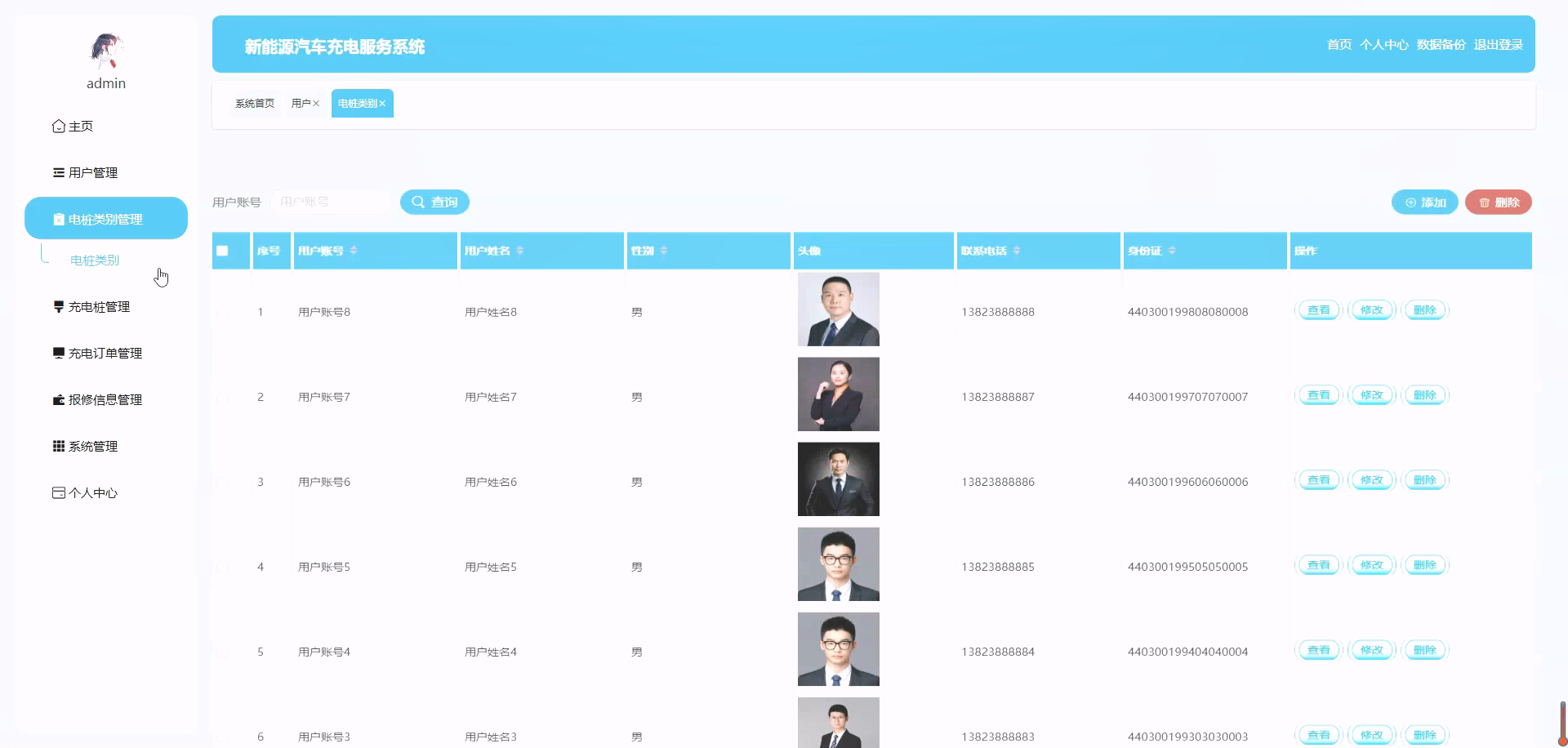Close the 电桩类别 tab
Screen dimensions: 1568x748
click(x=382, y=104)
